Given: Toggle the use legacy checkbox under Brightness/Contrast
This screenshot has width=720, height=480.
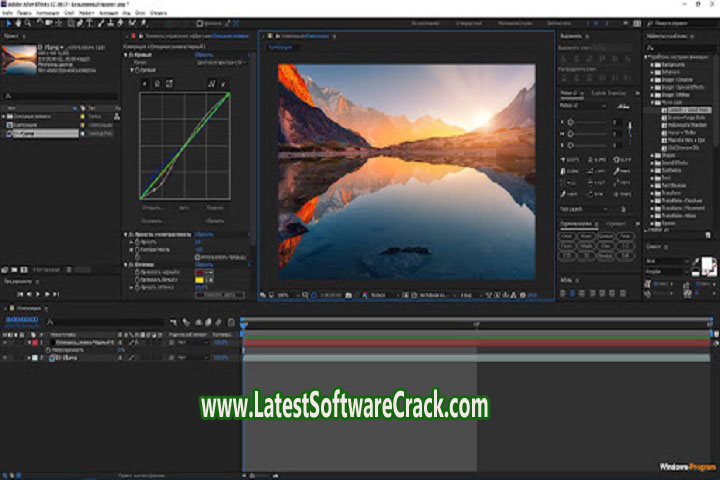Looking at the screenshot, I should pyautogui.click(x=198, y=255).
